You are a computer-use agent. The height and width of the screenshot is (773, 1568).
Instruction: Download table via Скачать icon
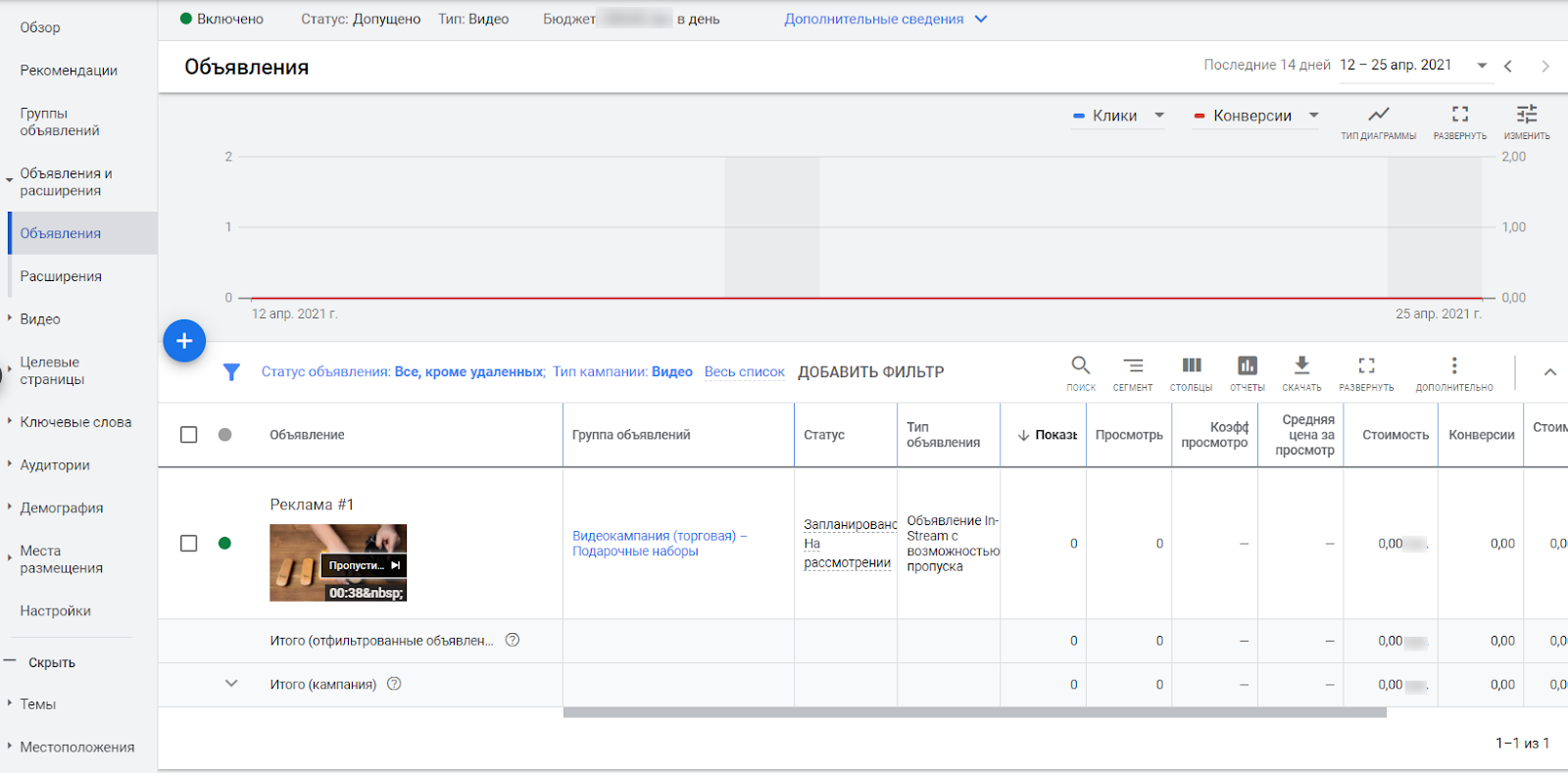coord(1301,366)
